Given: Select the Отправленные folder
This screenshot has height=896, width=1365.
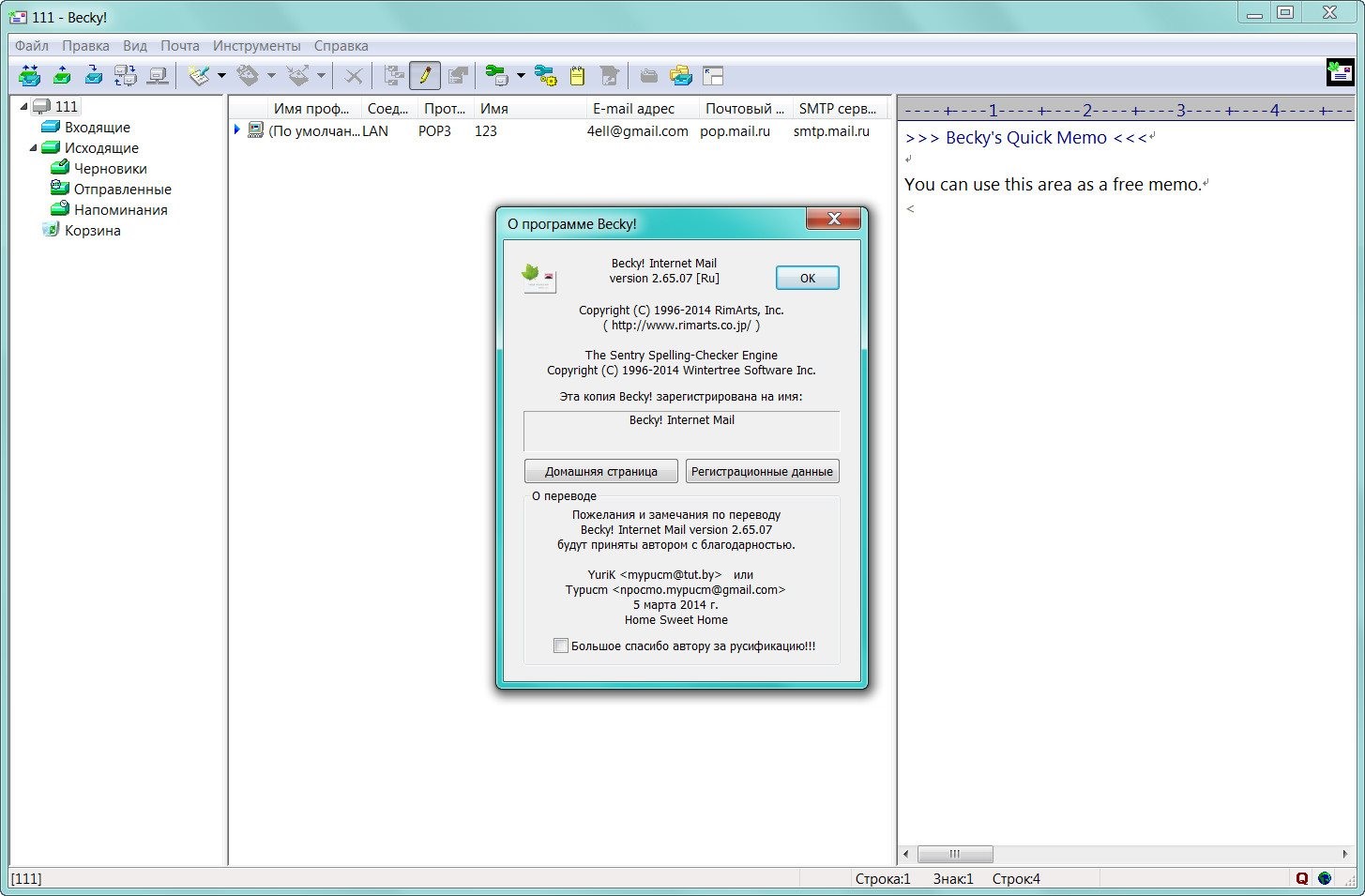Looking at the screenshot, I should 122,189.
